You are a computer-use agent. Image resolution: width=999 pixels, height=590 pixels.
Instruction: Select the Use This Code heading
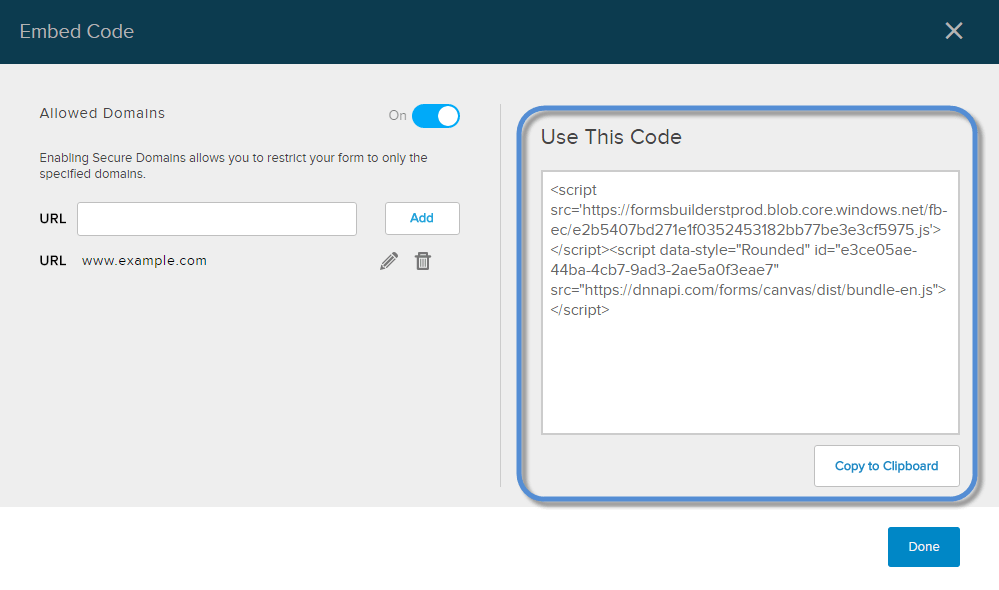tap(611, 137)
